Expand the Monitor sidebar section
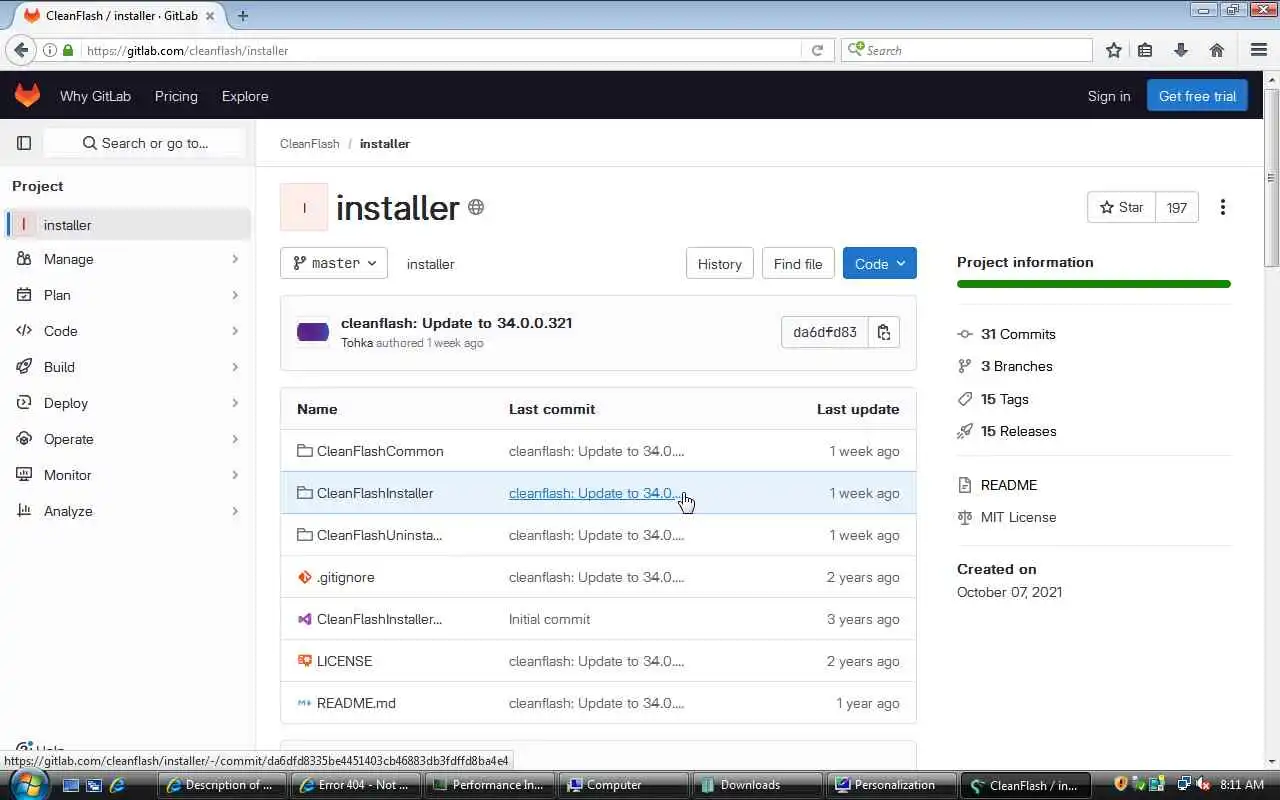This screenshot has height=800, width=1280. [127, 475]
